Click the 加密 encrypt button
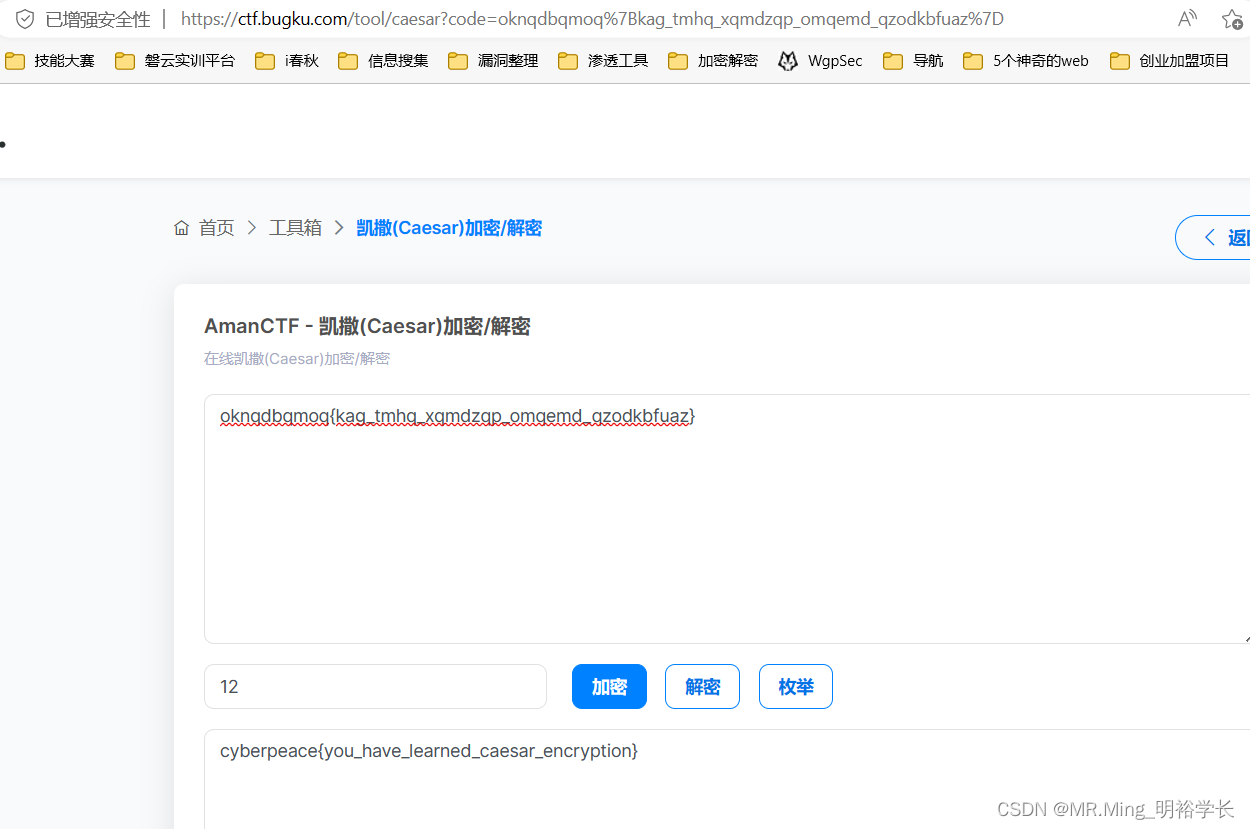This screenshot has height=829, width=1250. point(609,686)
